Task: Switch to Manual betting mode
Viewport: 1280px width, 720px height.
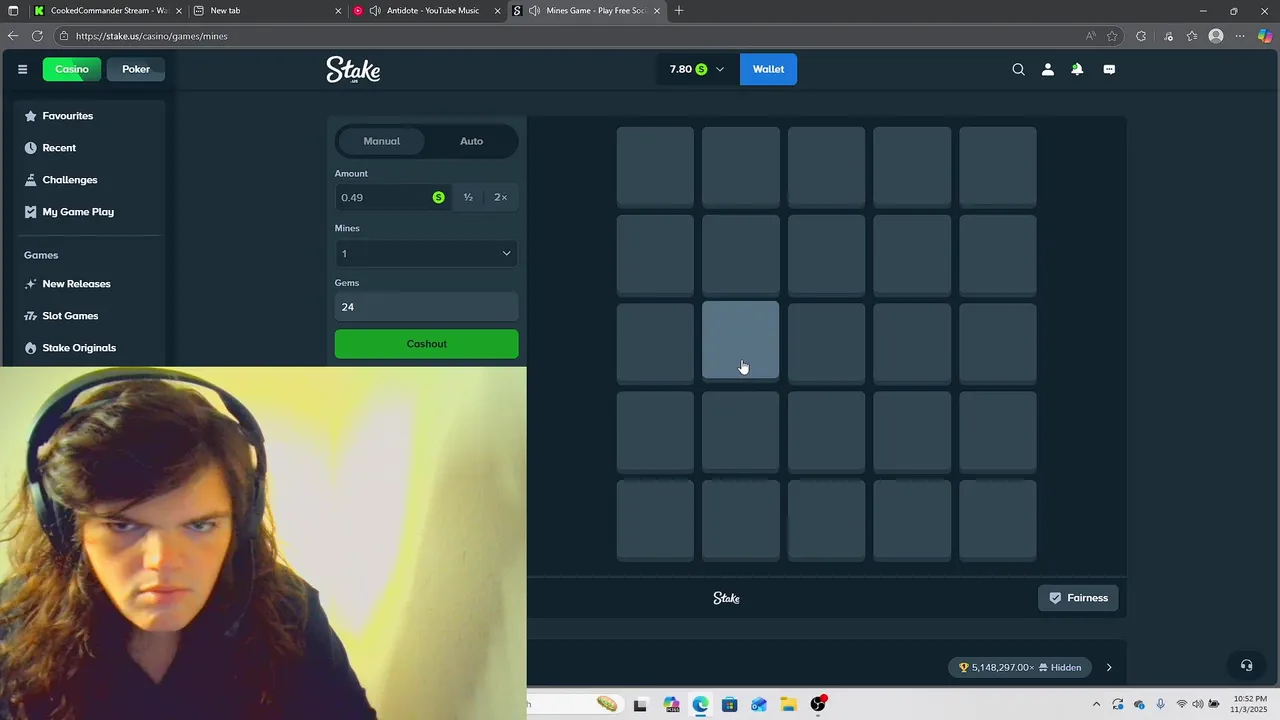Action: (x=382, y=141)
